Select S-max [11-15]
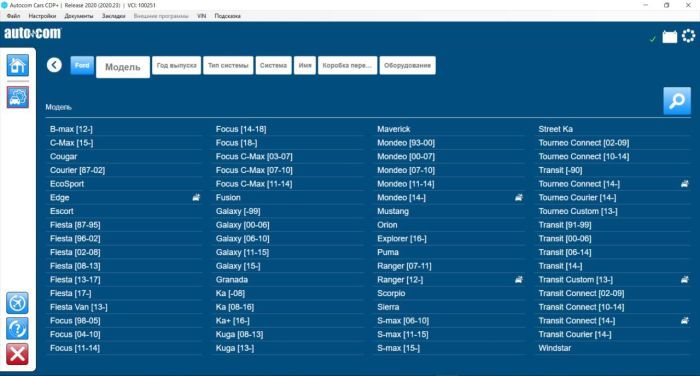This screenshot has width=700, height=376. click(x=403, y=334)
